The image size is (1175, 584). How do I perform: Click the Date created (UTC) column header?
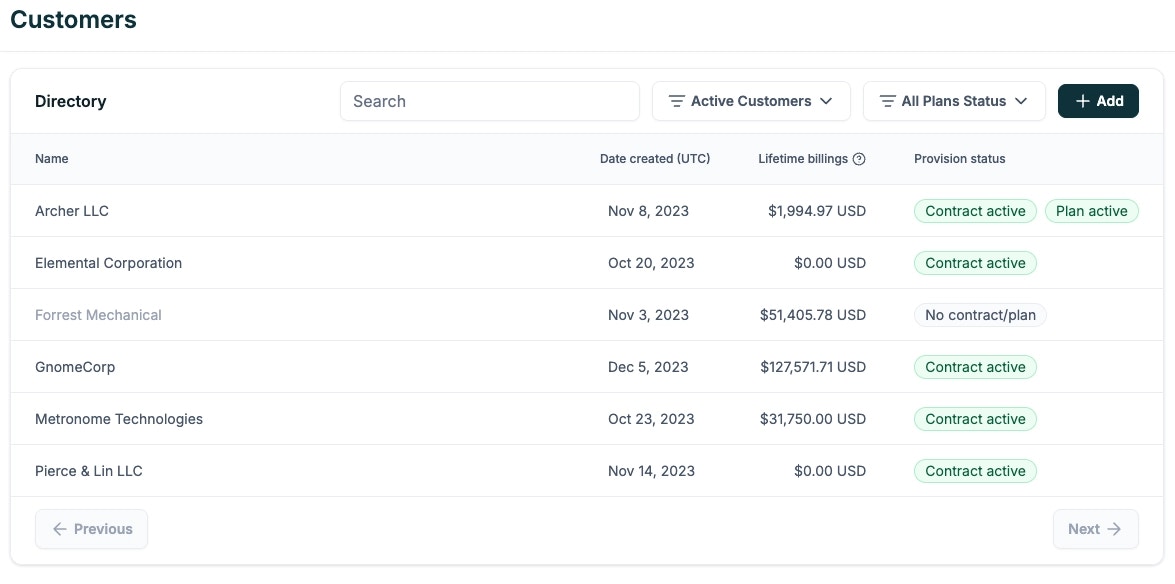[654, 158]
